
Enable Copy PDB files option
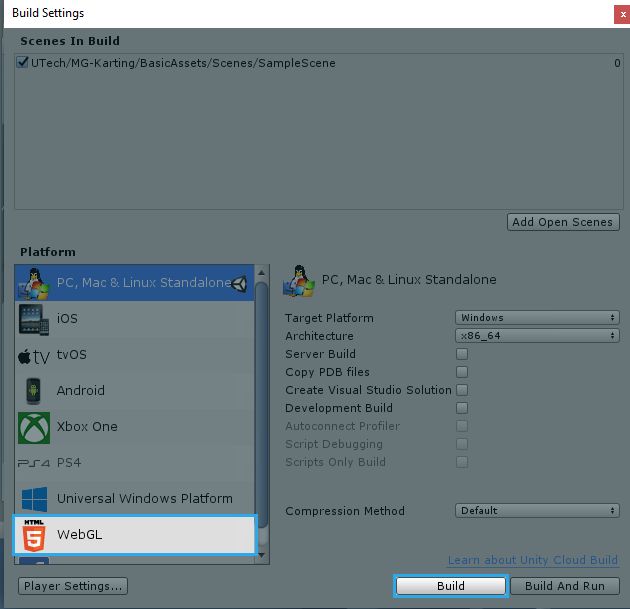(462, 372)
